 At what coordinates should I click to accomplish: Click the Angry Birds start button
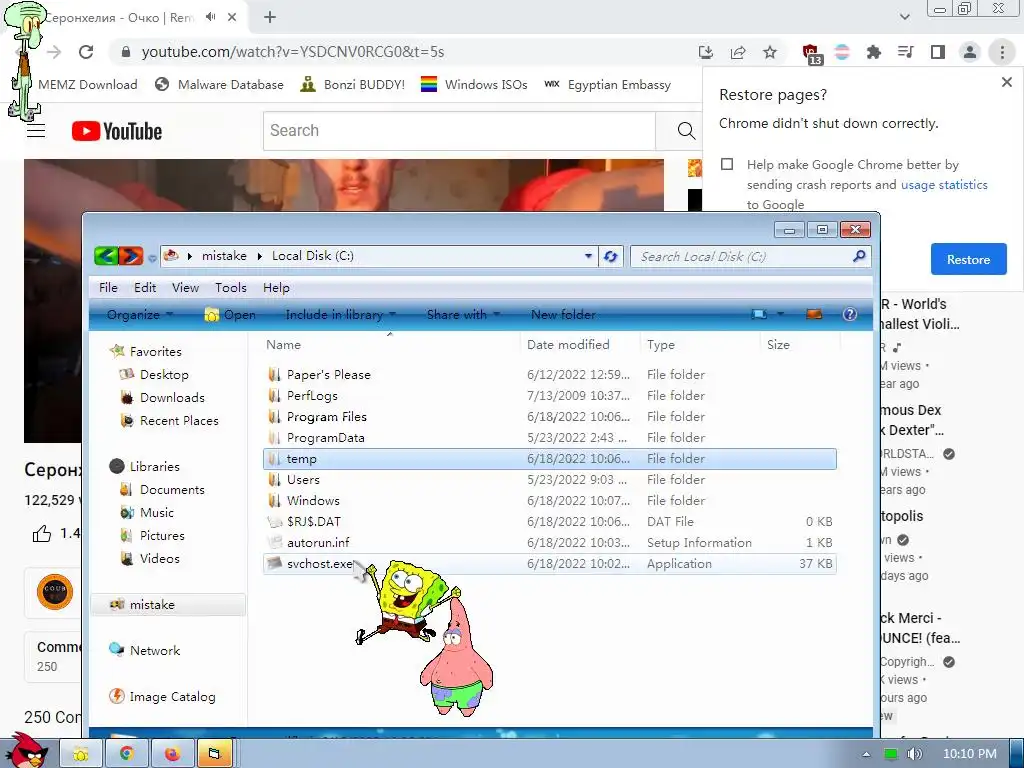[26, 752]
